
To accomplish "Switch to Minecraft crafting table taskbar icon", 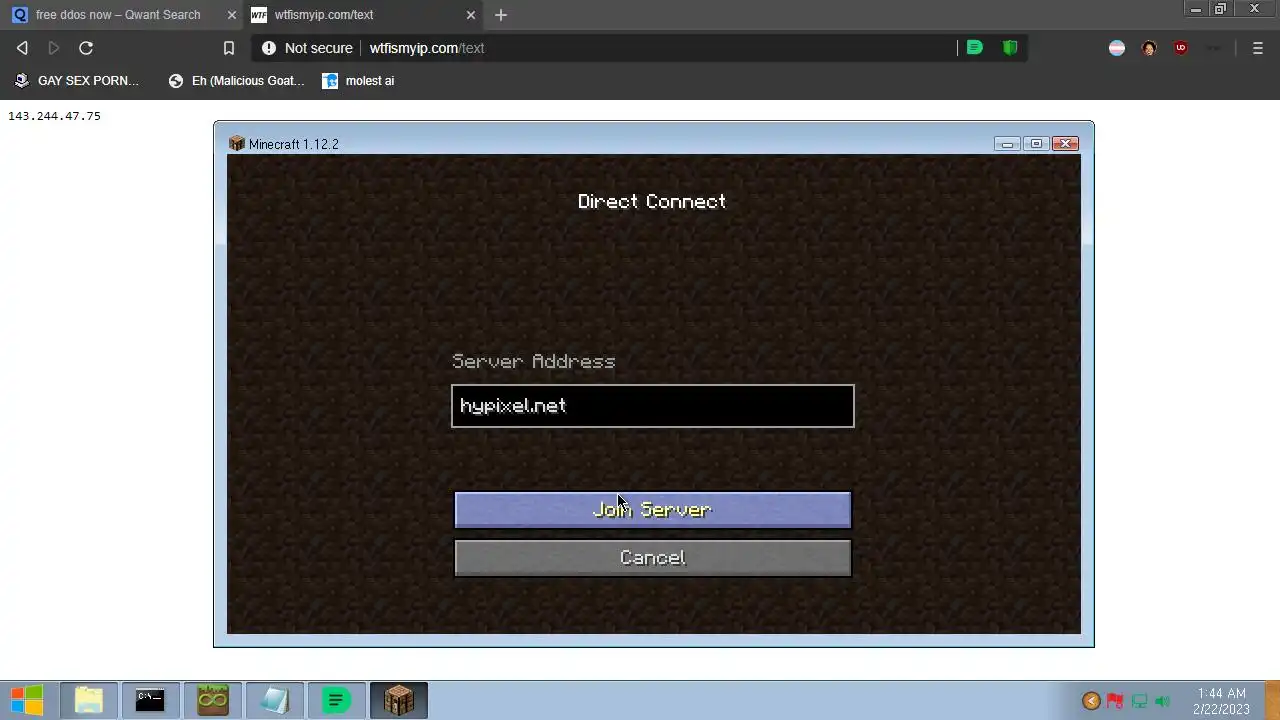I will coord(399,701).
